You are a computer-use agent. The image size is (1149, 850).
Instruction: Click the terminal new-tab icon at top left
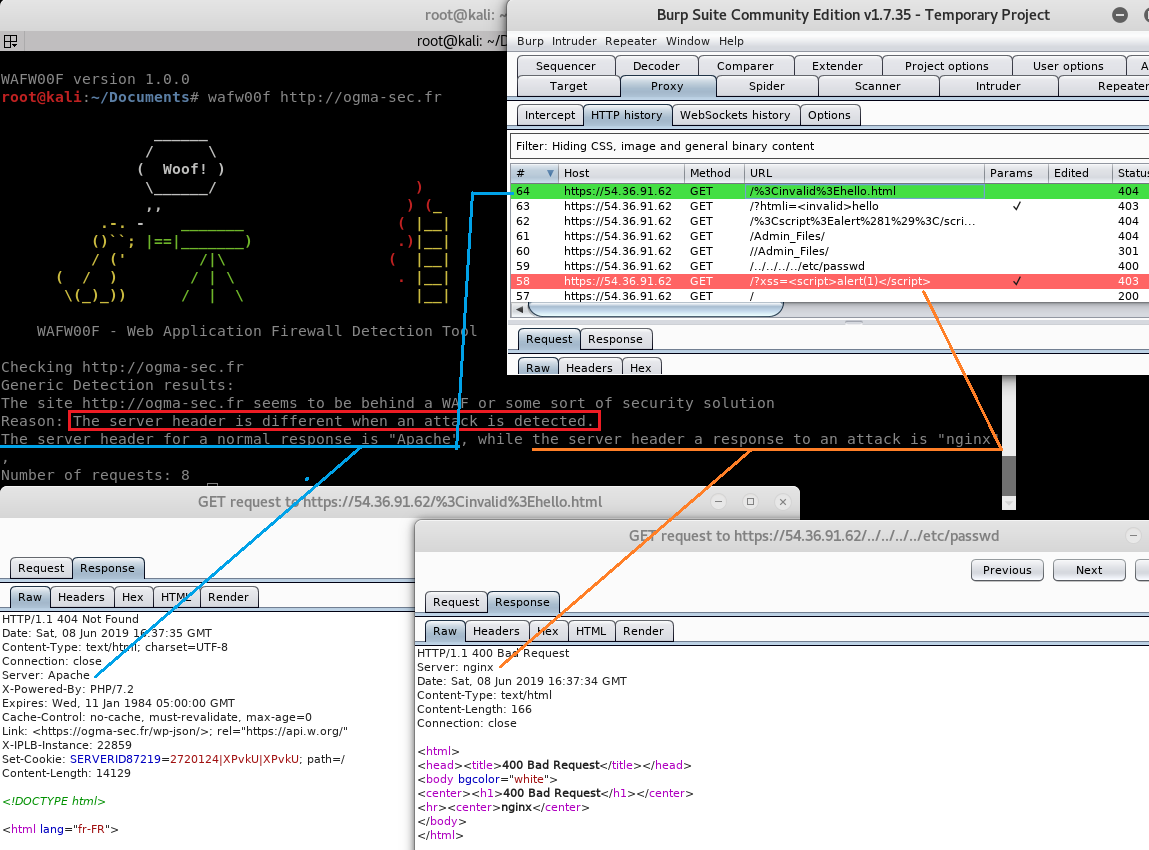10,41
